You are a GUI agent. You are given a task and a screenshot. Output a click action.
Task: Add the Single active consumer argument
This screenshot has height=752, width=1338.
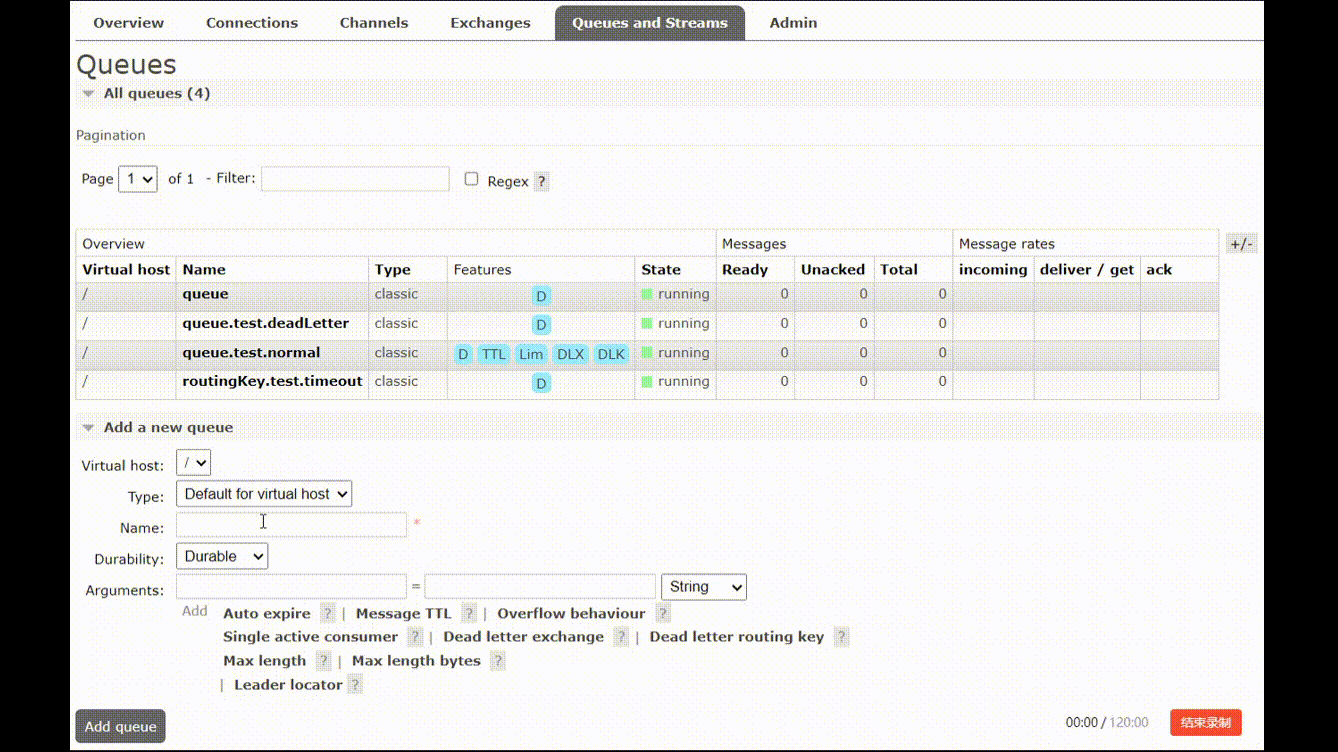pyautogui.click(x=310, y=636)
